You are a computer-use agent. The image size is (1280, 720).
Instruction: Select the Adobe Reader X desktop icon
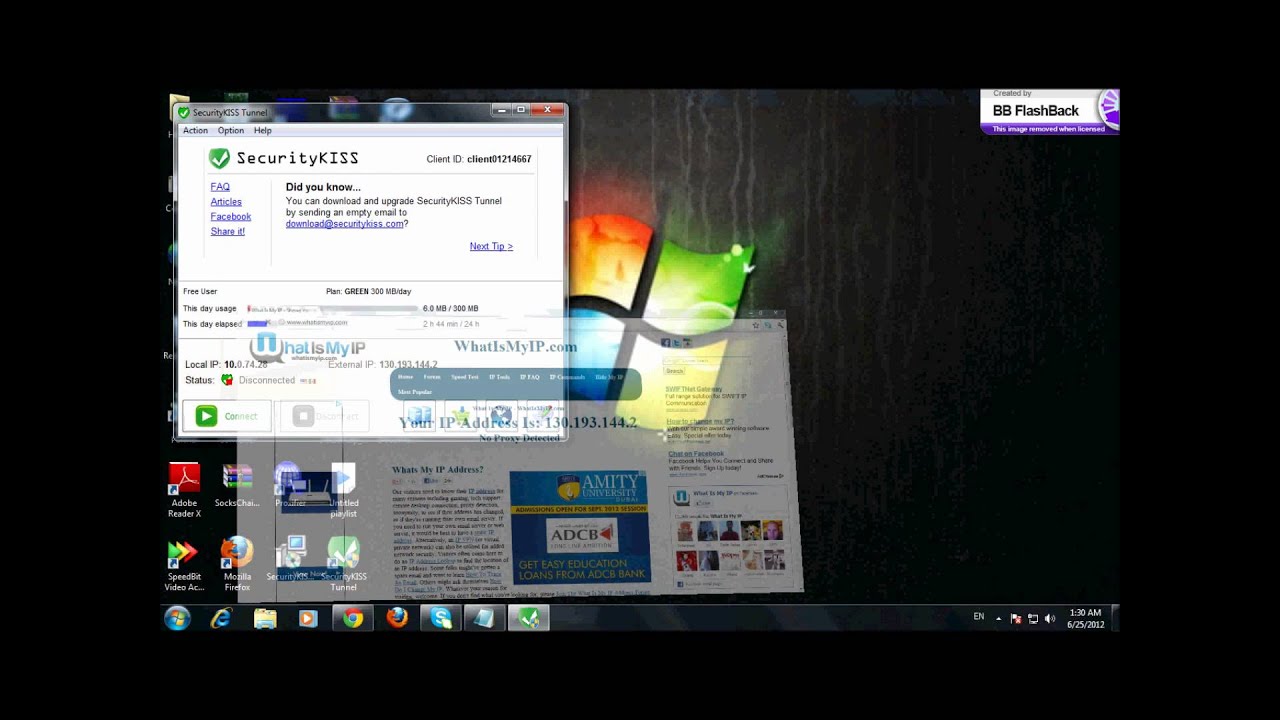tap(184, 490)
